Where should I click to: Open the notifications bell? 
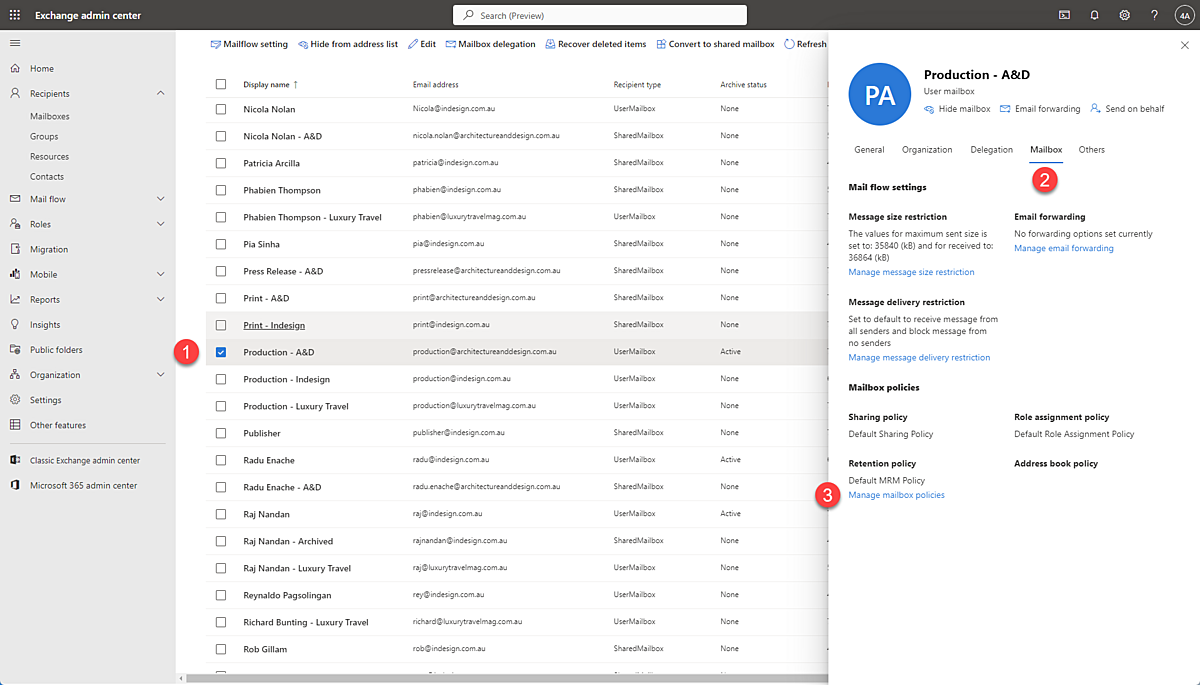(1094, 15)
